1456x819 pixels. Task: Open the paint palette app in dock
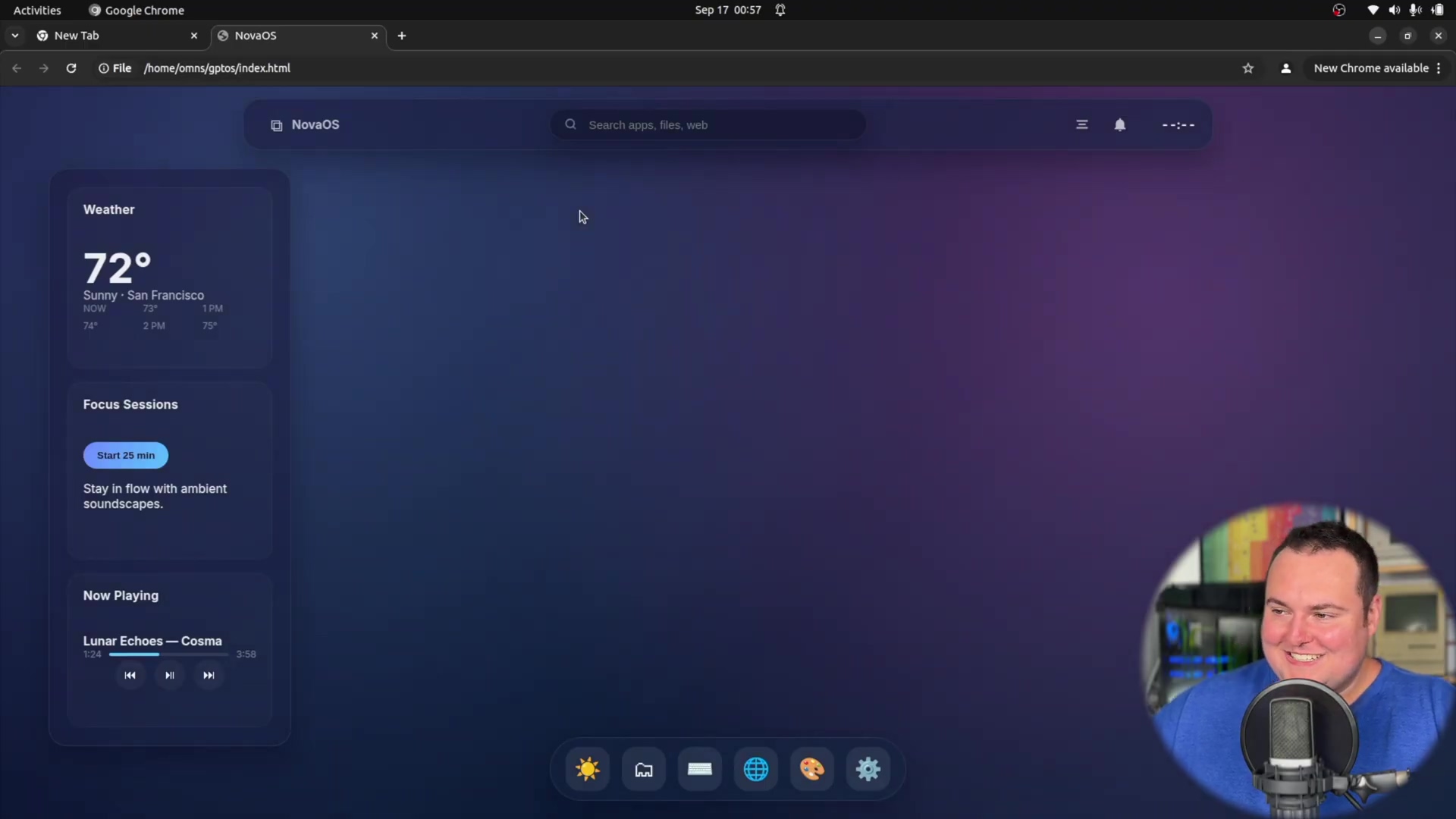point(812,769)
